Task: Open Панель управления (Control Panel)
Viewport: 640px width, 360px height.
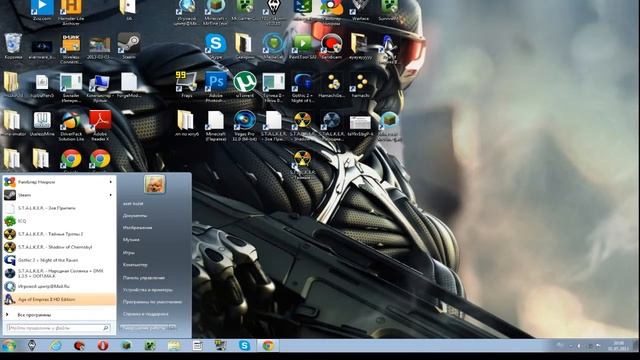Action: pyautogui.click(x=144, y=278)
